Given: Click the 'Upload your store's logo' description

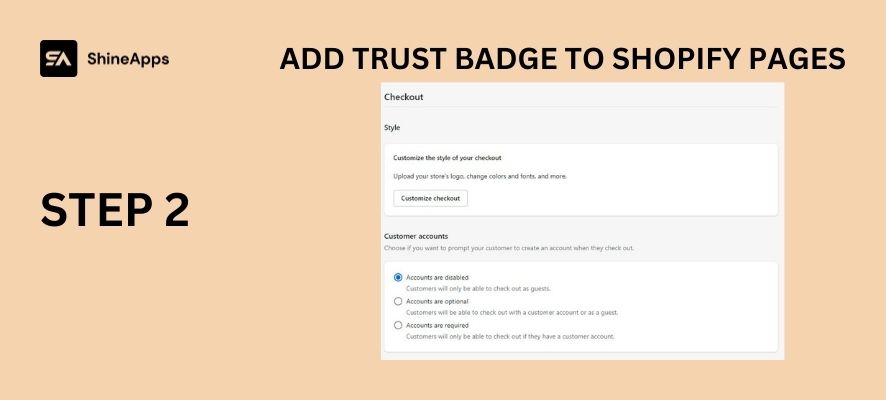Looking at the screenshot, I should coord(480,176).
